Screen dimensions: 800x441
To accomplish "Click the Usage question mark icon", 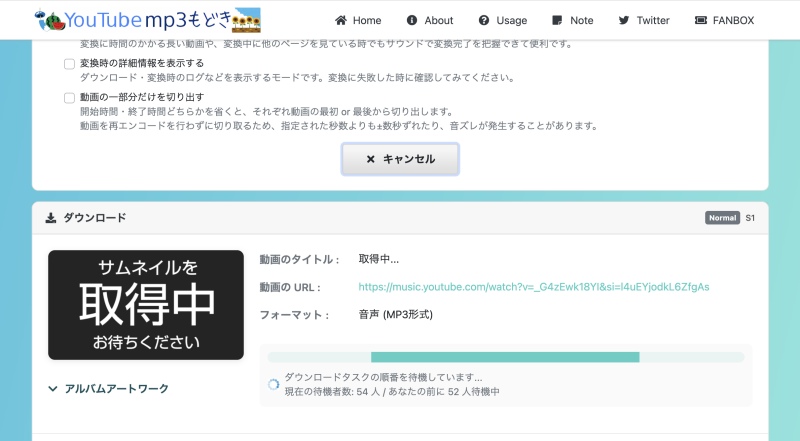I will tap(484, 20).
